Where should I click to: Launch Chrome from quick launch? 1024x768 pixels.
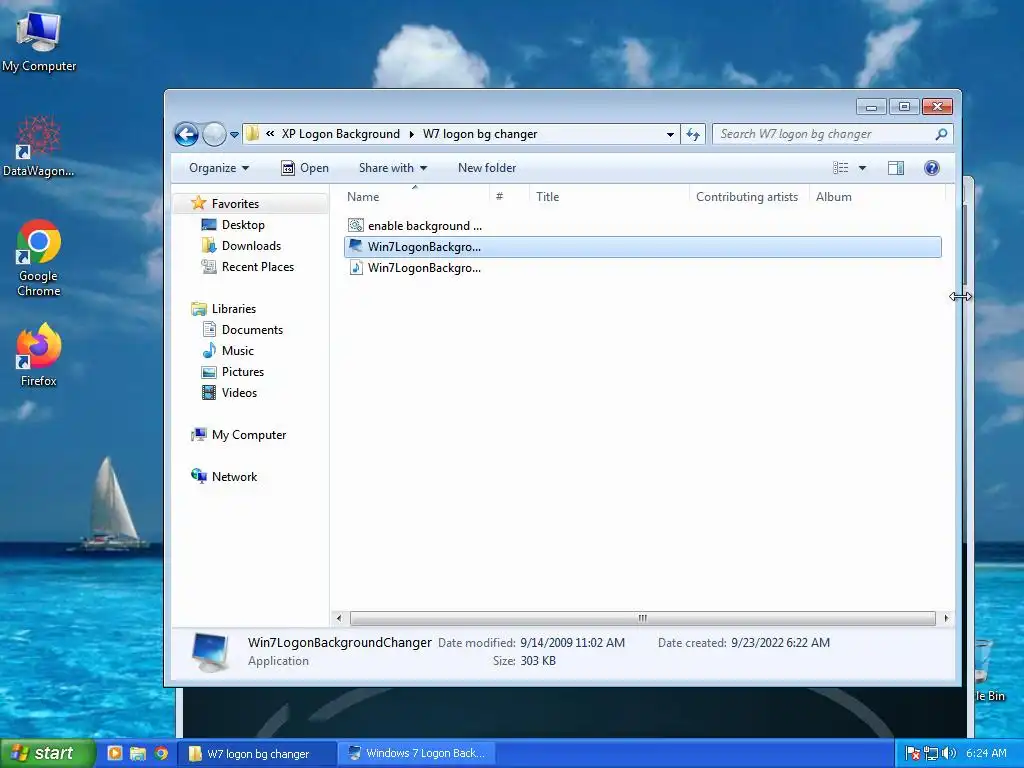(x=161, y=753)
